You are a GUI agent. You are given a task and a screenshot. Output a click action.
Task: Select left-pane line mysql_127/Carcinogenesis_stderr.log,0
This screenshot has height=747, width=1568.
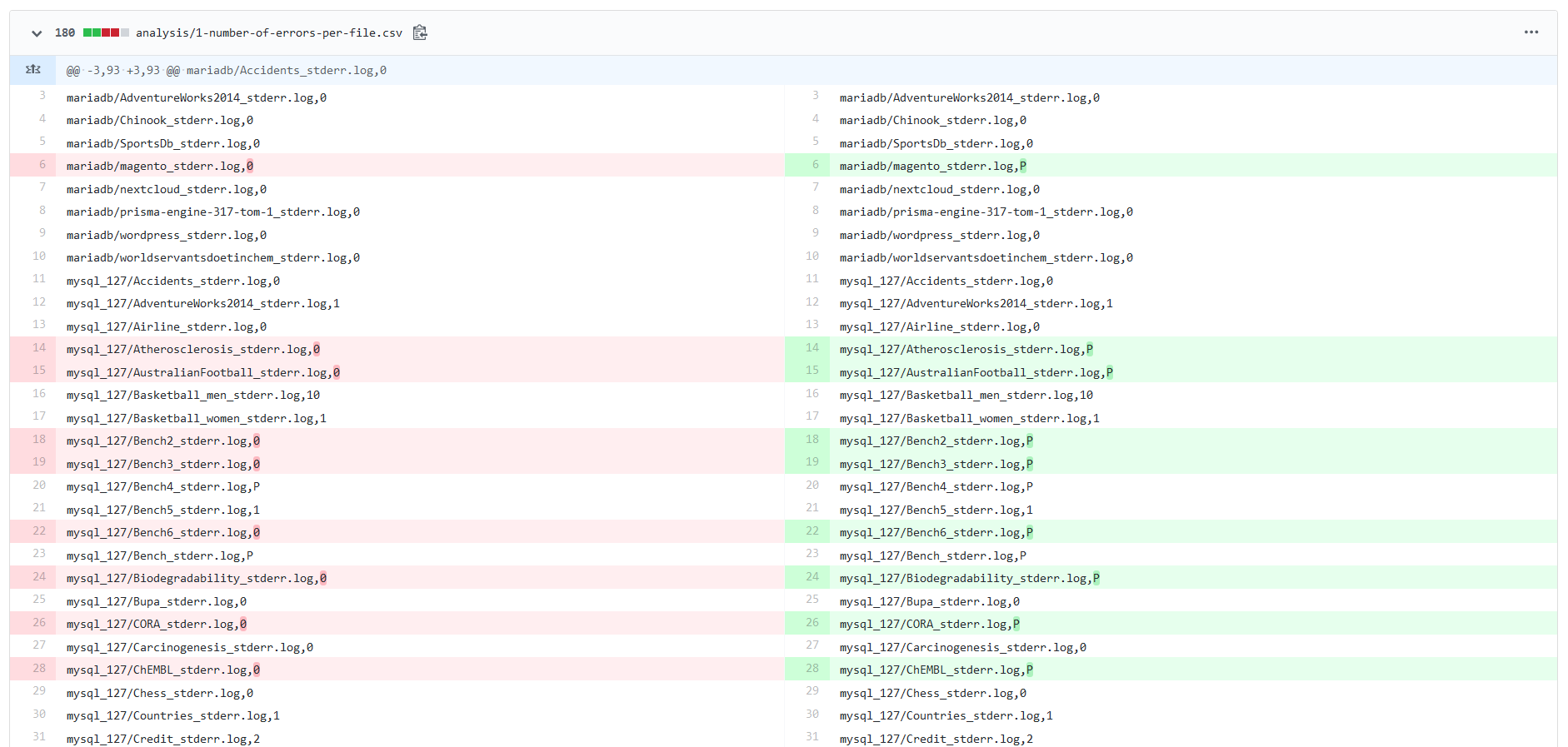coord(190,648)
